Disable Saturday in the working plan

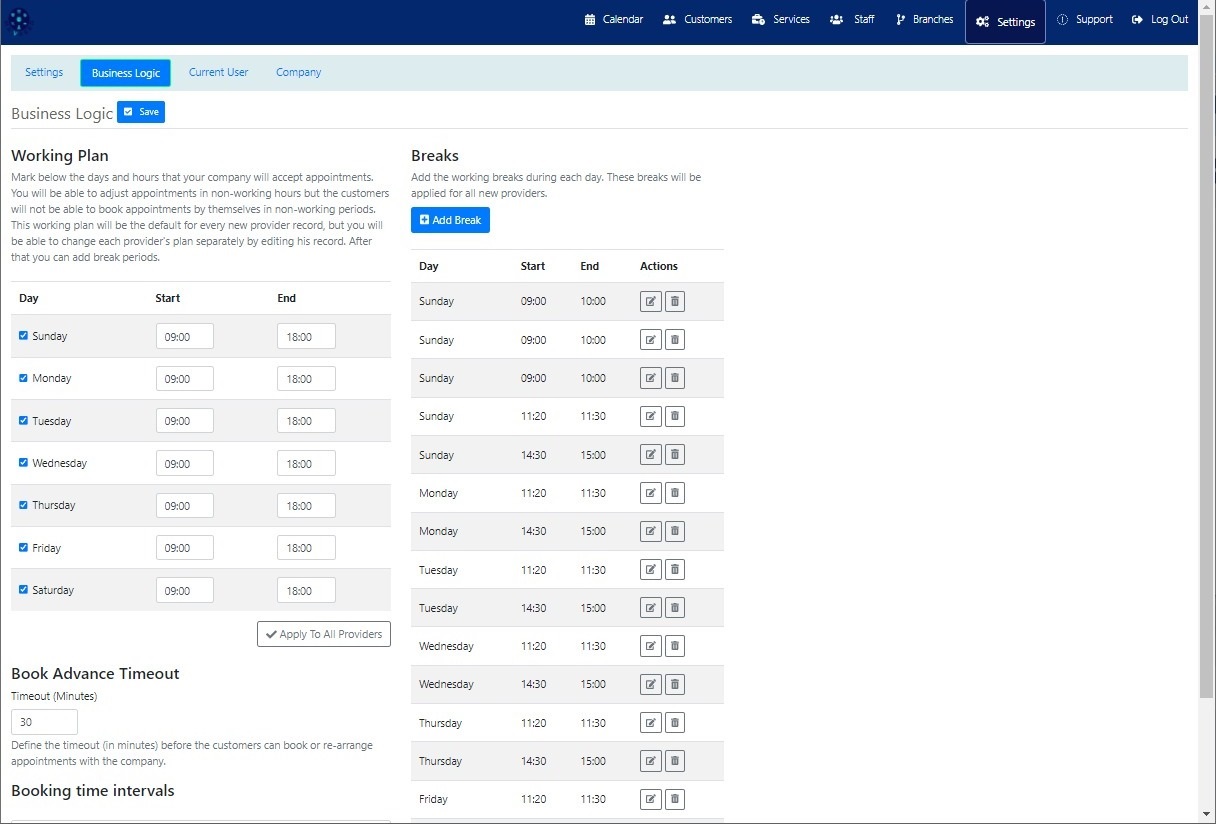24,590
